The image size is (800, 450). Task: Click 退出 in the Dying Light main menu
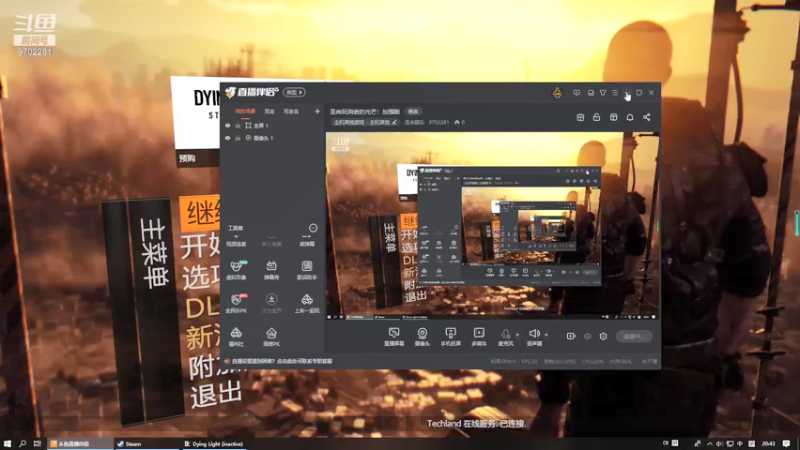pyautogui.click(x=216, y=395)
